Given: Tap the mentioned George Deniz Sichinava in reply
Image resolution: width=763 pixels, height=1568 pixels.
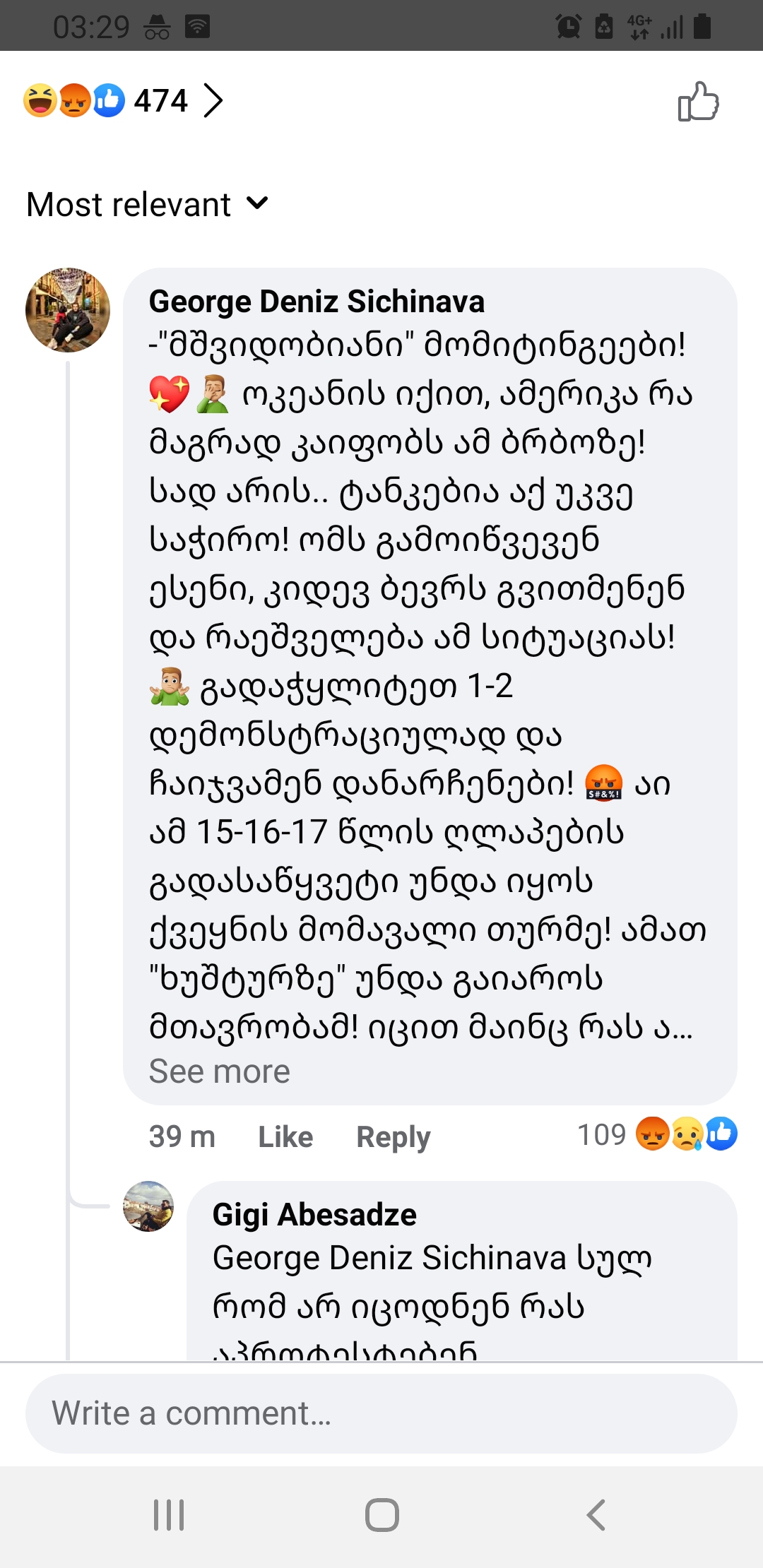Looking at the screenshot, I should [x=389, y=1258].
